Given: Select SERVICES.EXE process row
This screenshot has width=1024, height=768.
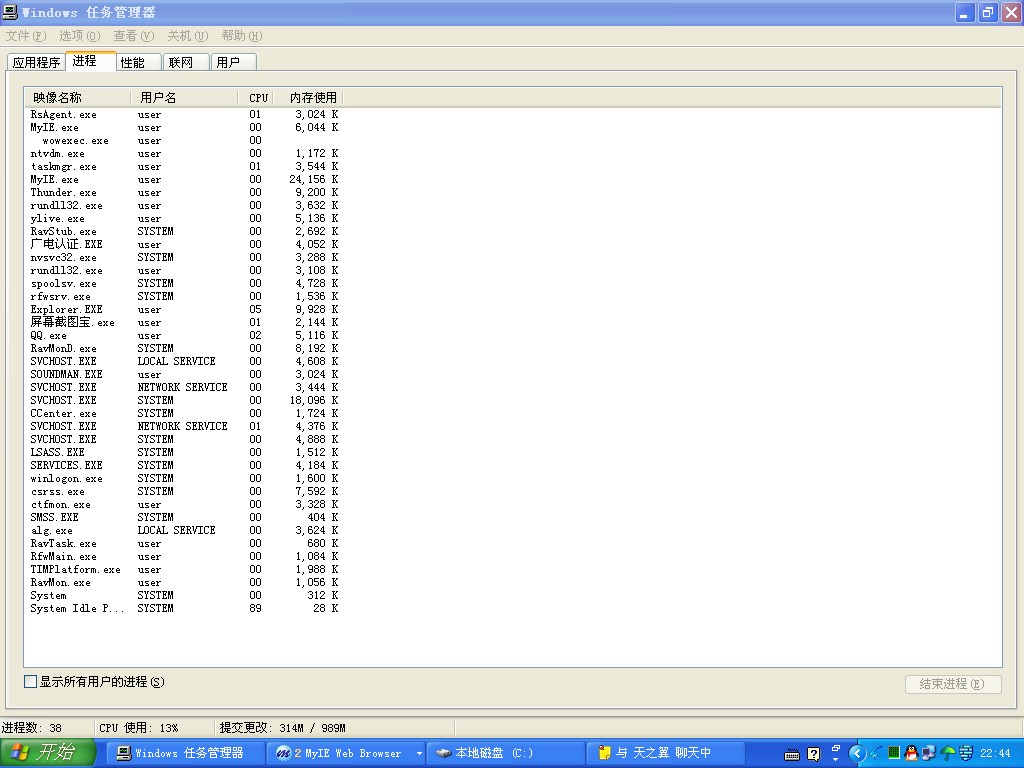Looking at the screenshot, I should pos(184,465).
